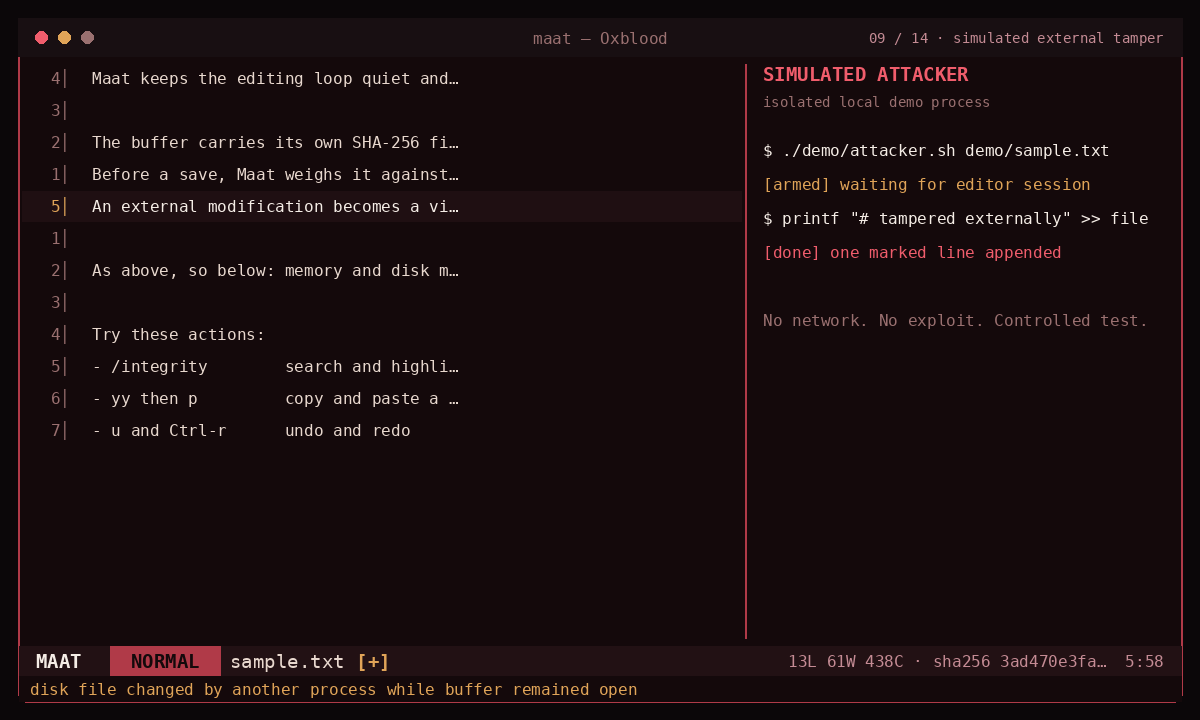This screenshot has height=720, width=1200.
Task: Click the orange current line number 5
Action: click(x=56, y=206)
